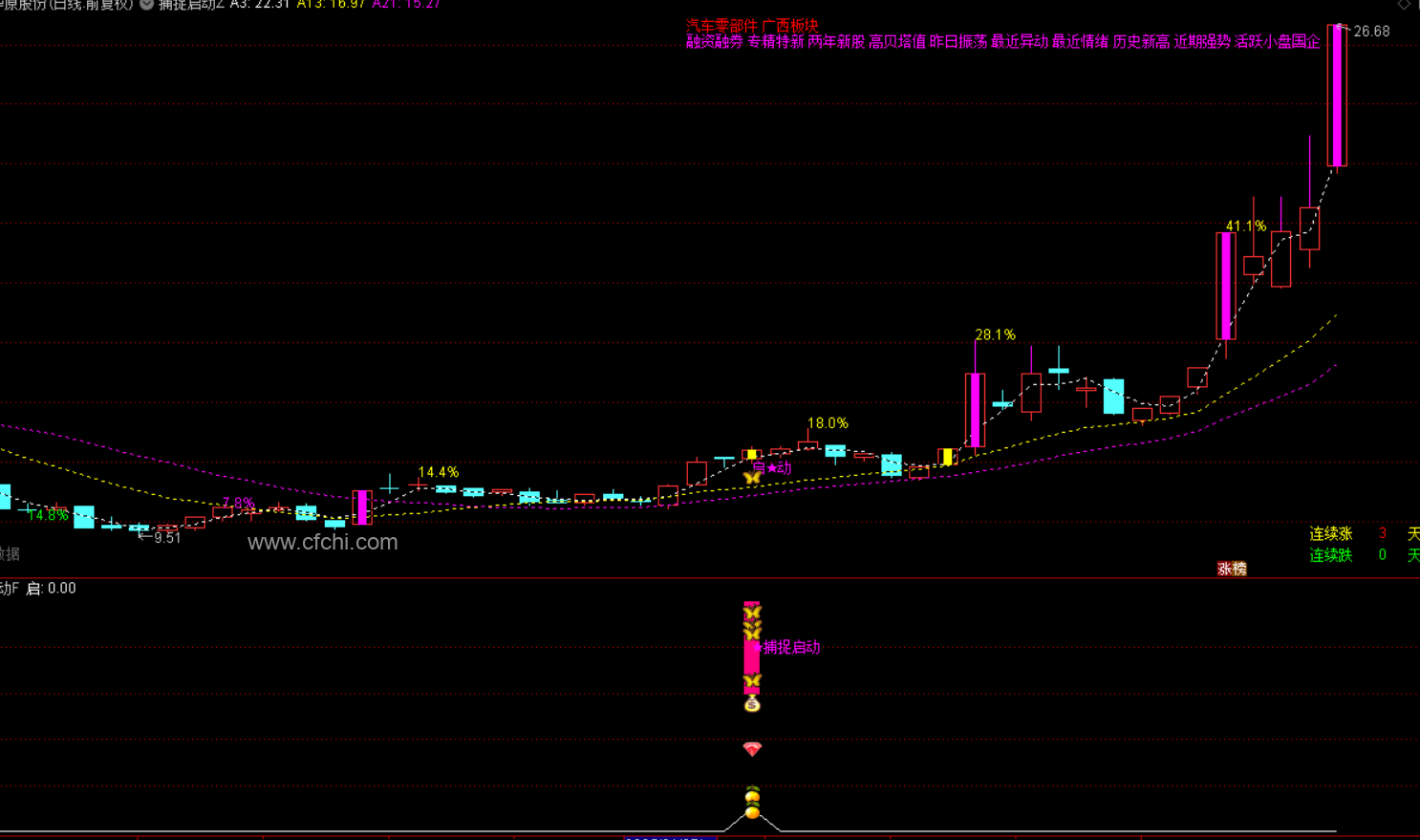Screen dimensions: 1420x840
Task: Click the butterfly icon on main chart
Action: pyautogui.click(x=752, y=478)
